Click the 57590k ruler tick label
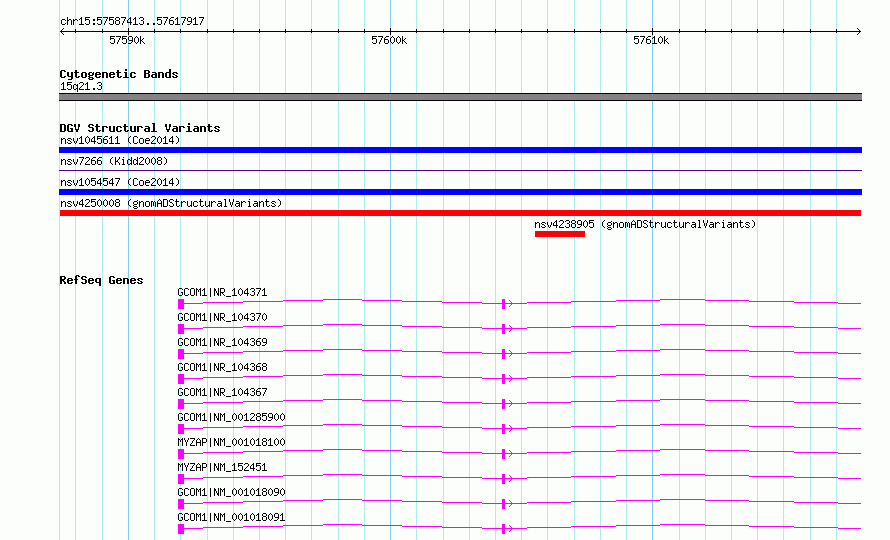890x540 pixels. 127,40
